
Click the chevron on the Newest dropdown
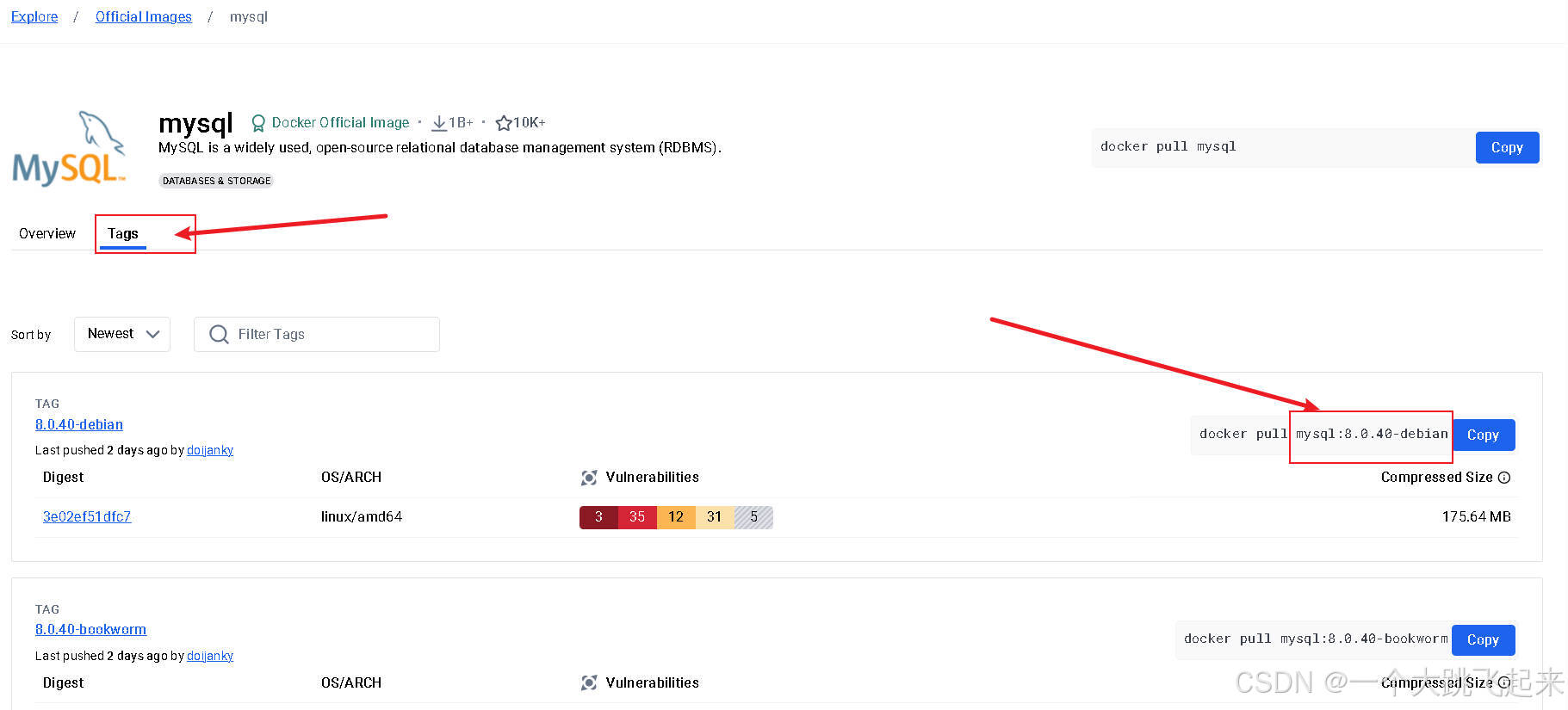pyautogui.click(x=153, y=334)
